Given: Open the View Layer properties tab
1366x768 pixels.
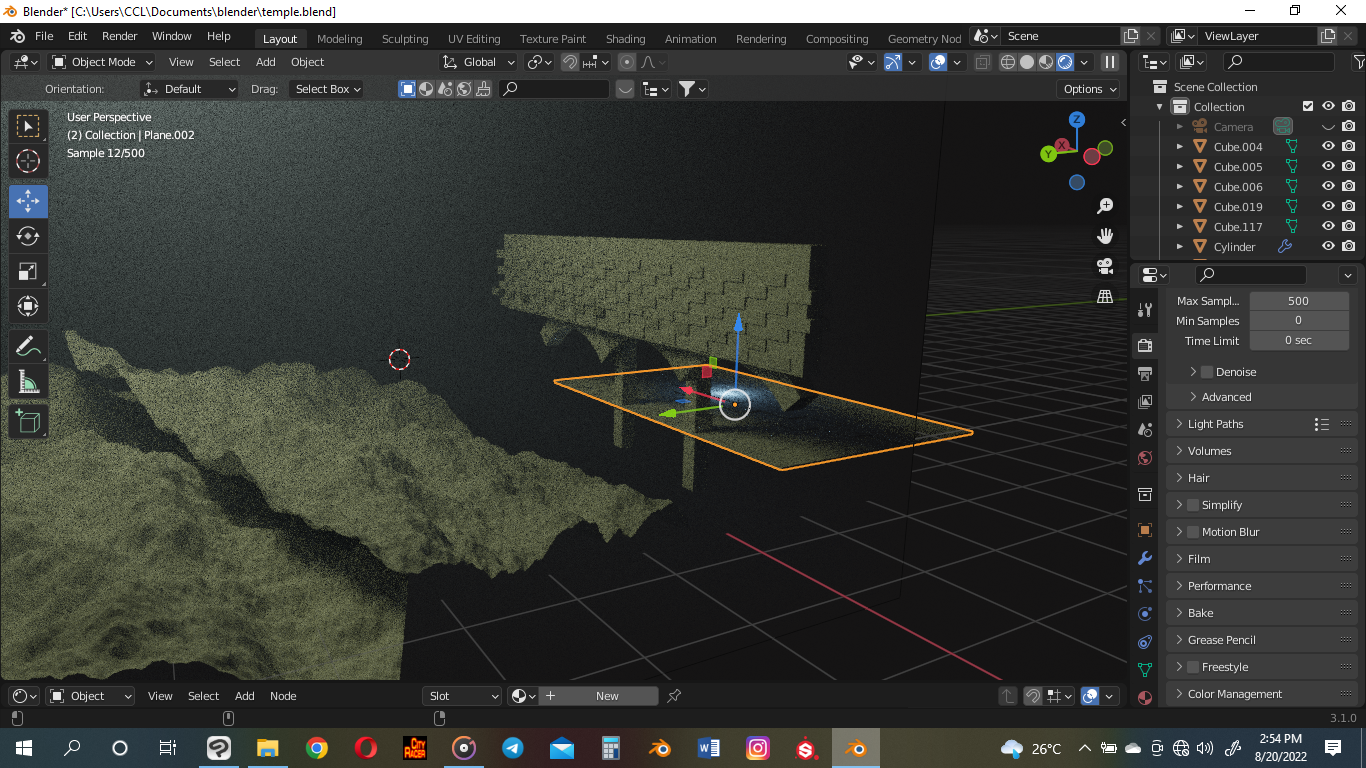Looking at the screenshot, I should tap(1145, 401).
